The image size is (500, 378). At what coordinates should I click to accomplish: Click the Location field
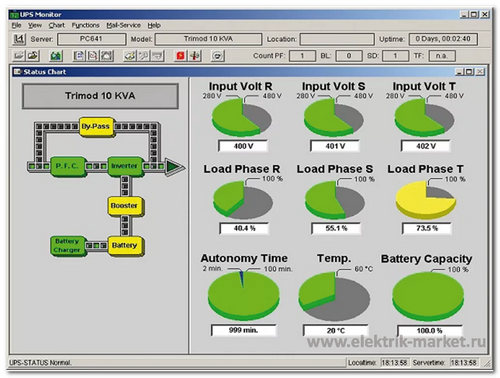[337, 39]
